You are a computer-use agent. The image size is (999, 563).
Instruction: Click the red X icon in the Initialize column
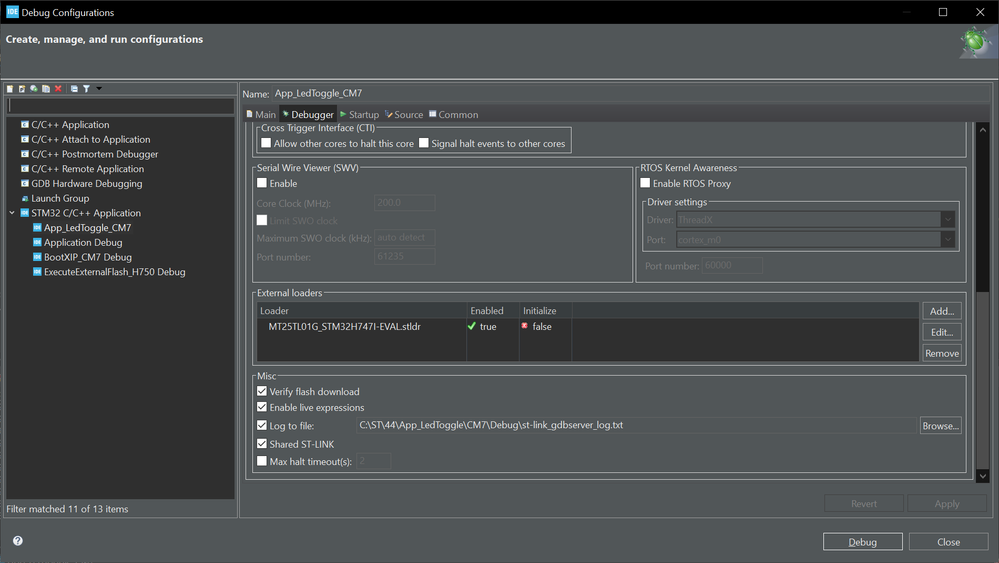[x=525, y=325]
